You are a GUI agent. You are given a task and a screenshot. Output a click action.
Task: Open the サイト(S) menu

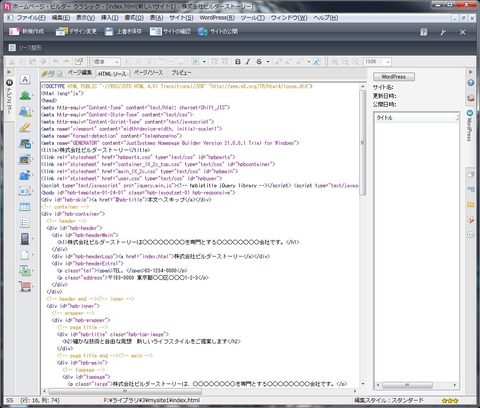[x=181, y=18]
